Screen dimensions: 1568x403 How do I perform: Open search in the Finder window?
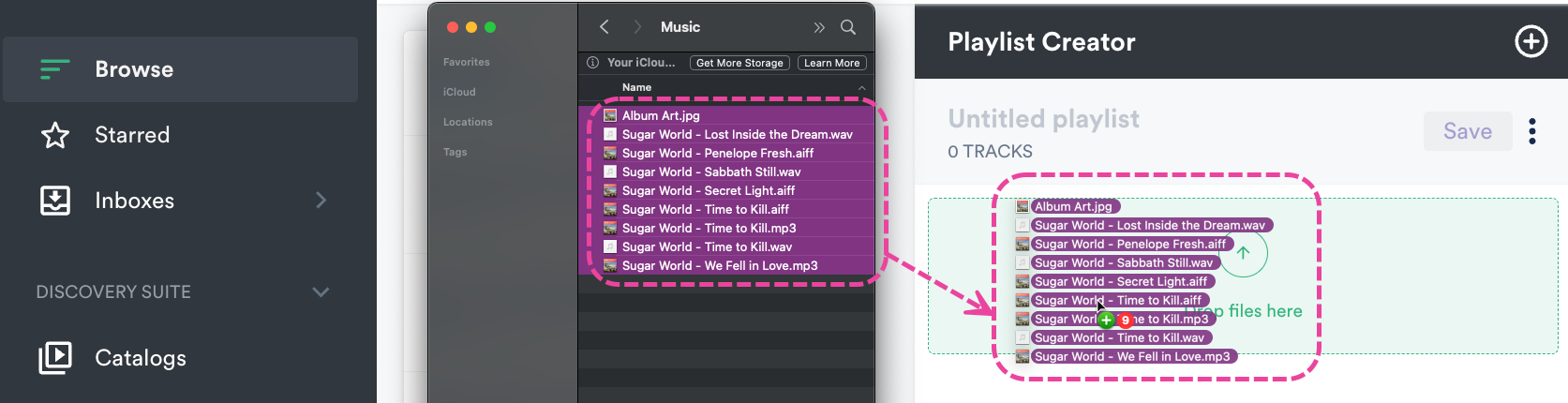pos(848,27)
